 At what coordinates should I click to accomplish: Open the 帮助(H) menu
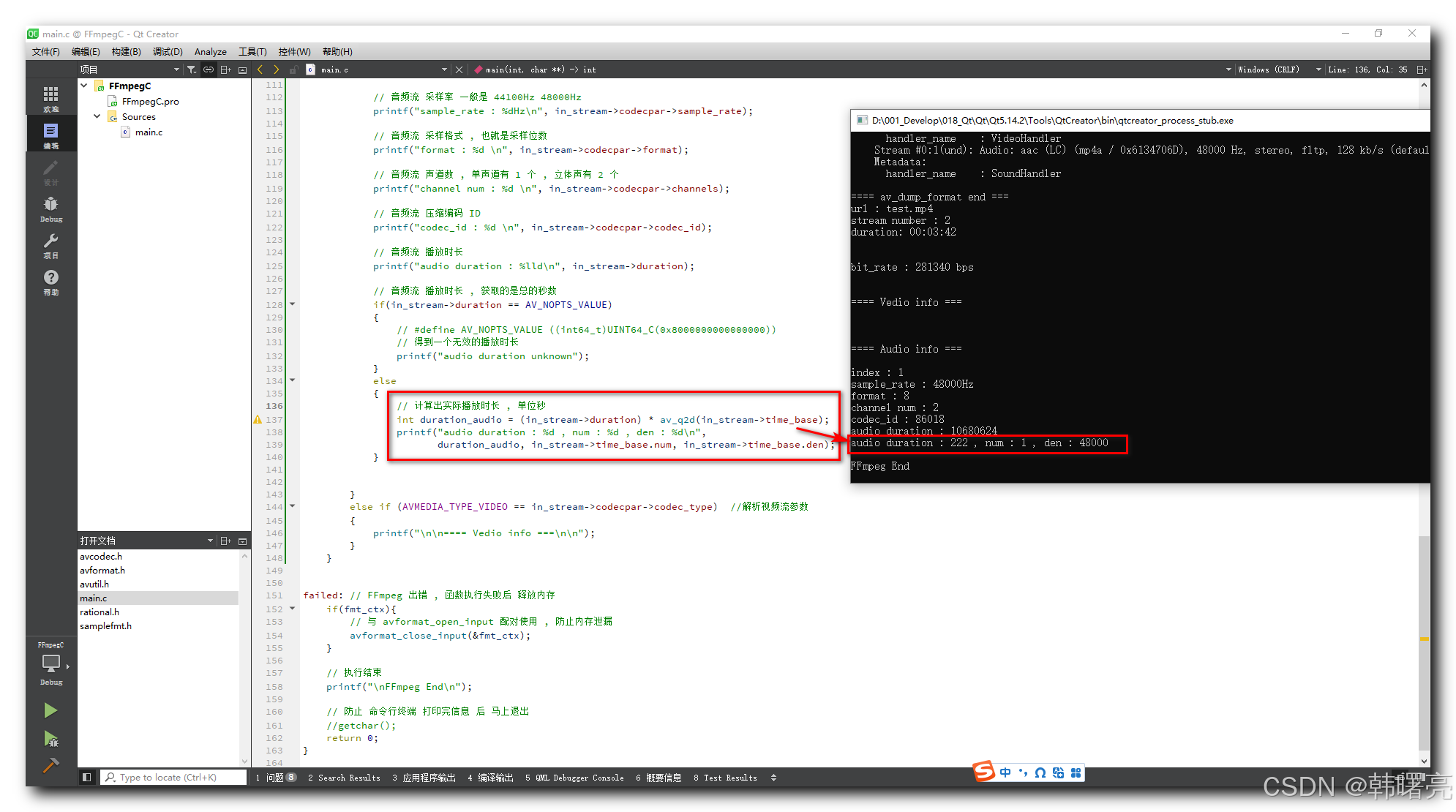pos(337,52)
